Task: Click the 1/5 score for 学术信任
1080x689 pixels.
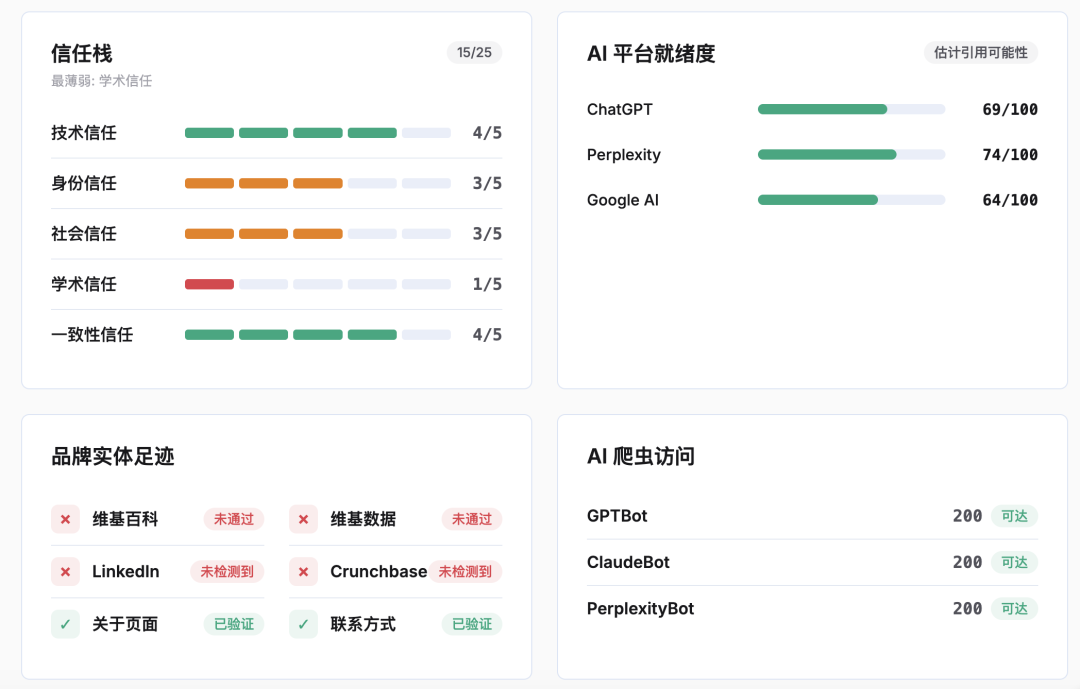Action: pos(487,284)
